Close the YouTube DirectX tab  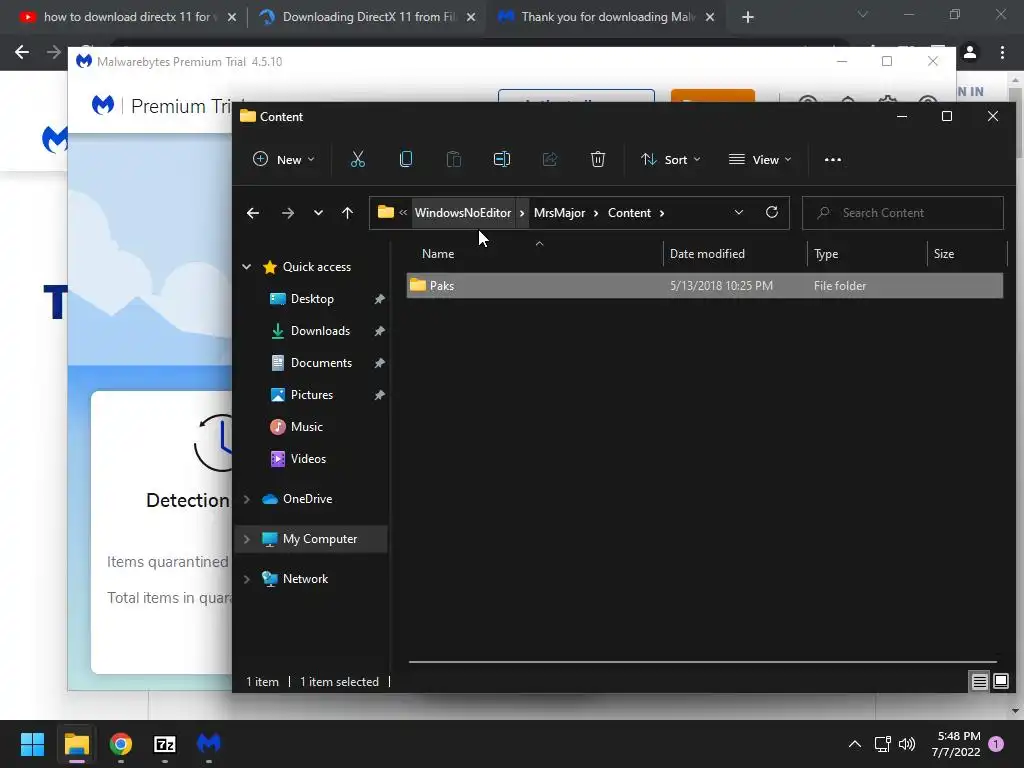[232, 17]
